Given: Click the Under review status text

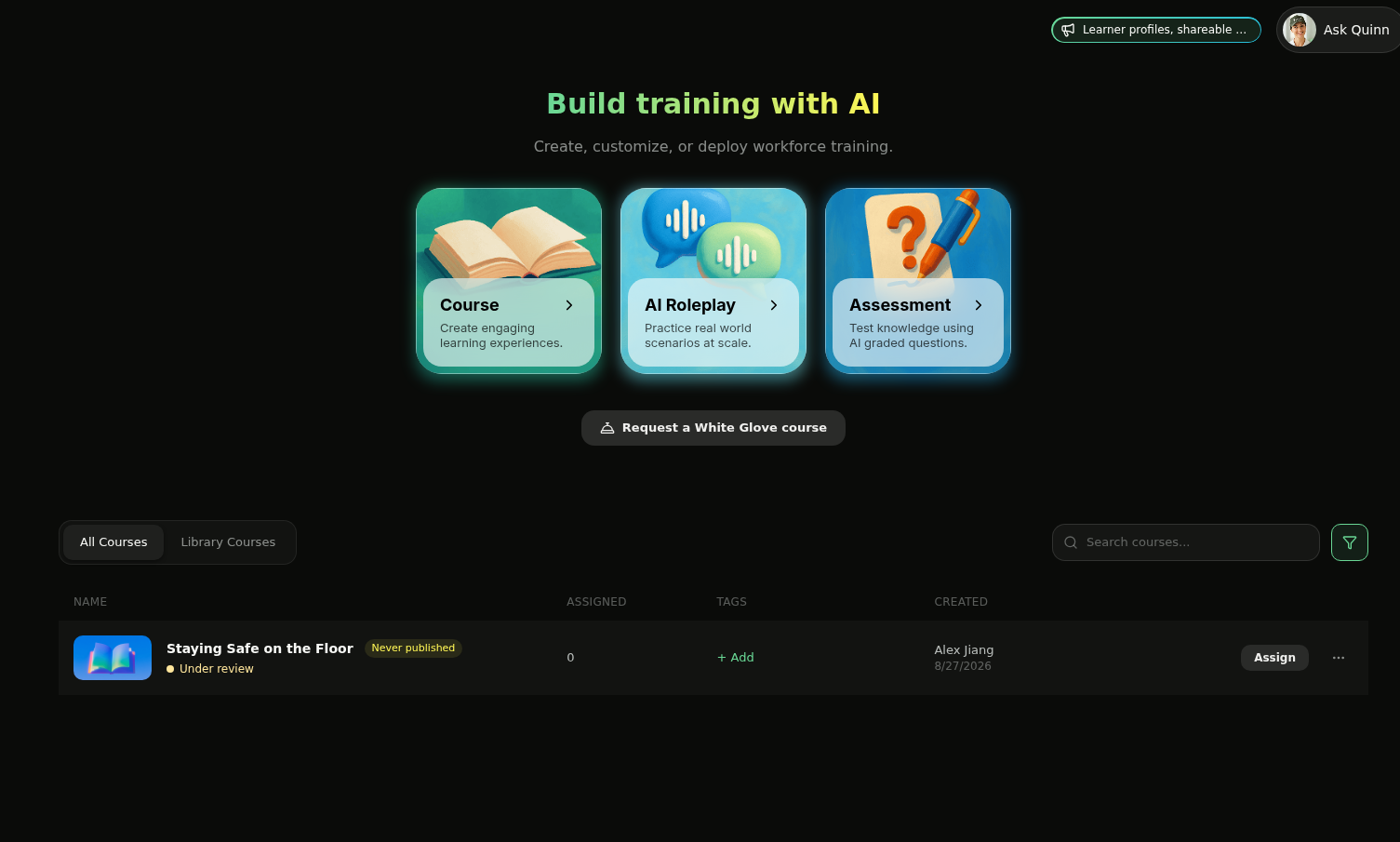Looking at the screenshot, I should [x=216, y=669].
